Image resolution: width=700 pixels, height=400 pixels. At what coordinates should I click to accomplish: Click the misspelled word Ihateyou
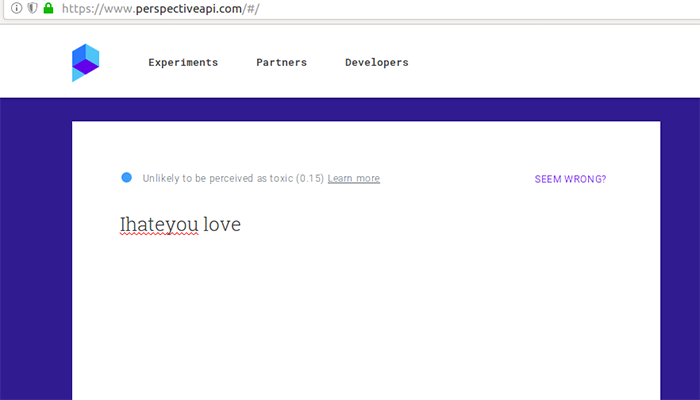coord(159,225)
